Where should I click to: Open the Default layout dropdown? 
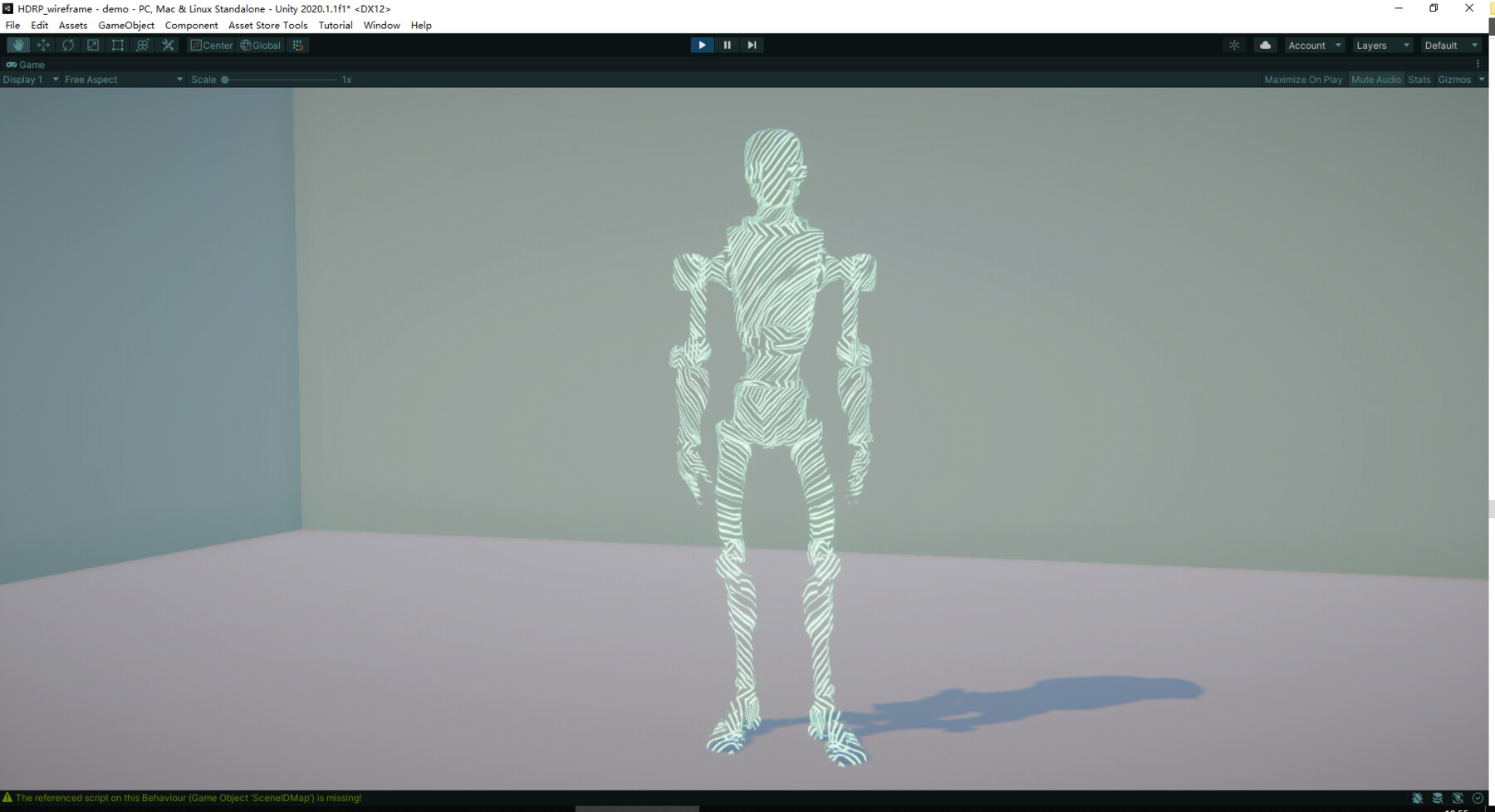(1450, 45)
